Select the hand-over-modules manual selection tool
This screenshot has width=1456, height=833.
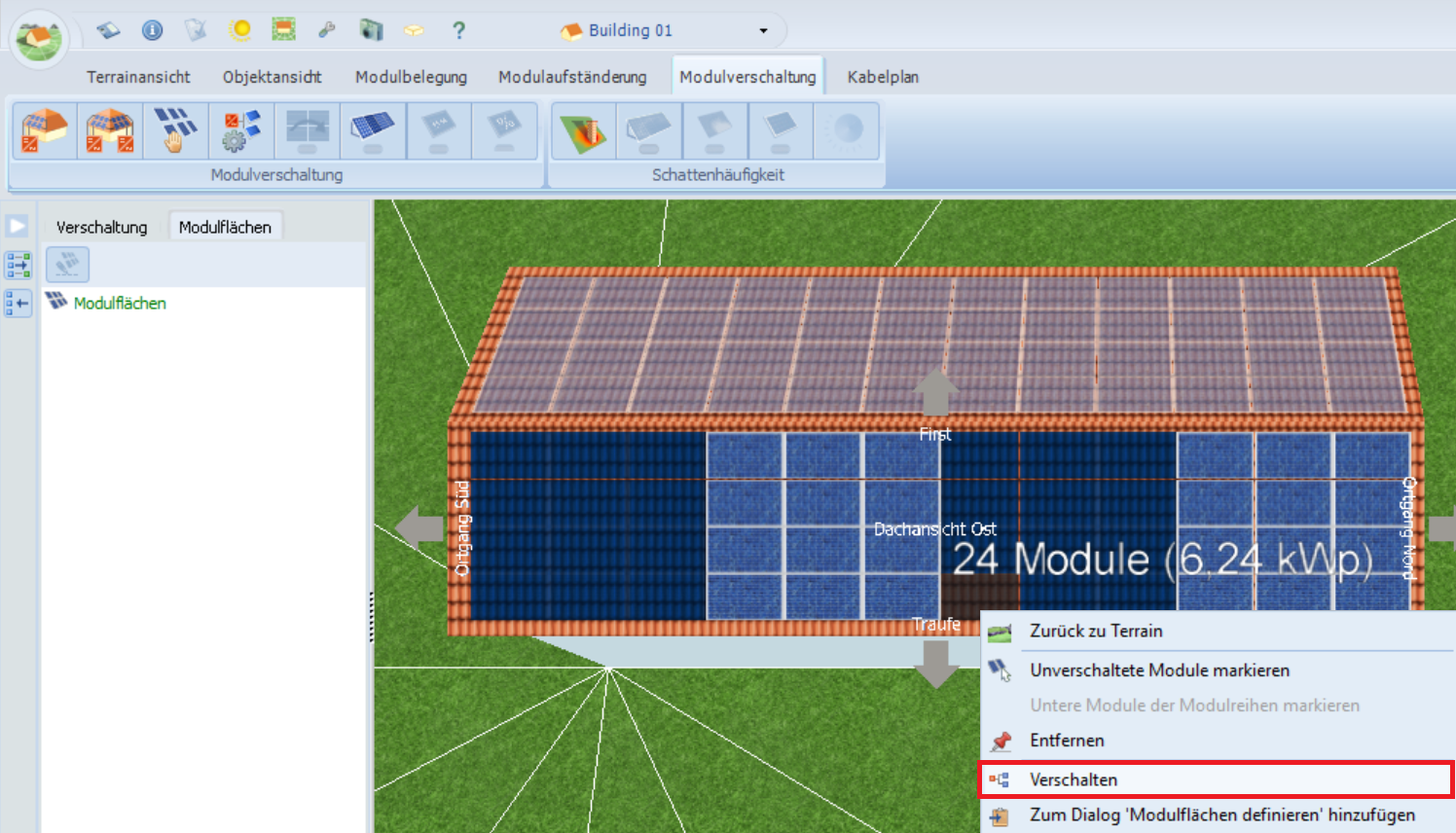click(x=175, y=130)
